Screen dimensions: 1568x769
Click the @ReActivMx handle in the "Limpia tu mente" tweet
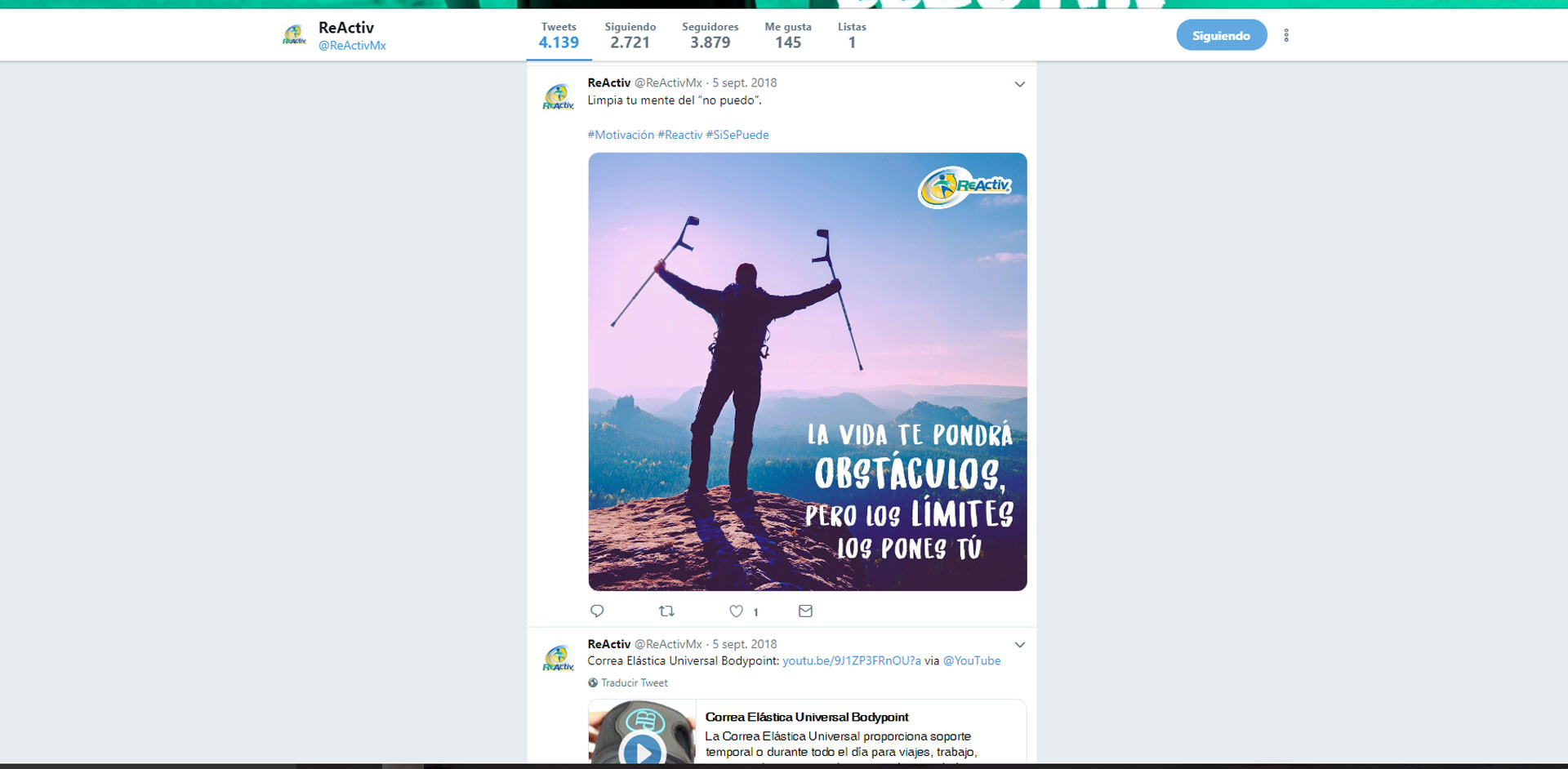(x=668, y=82)
